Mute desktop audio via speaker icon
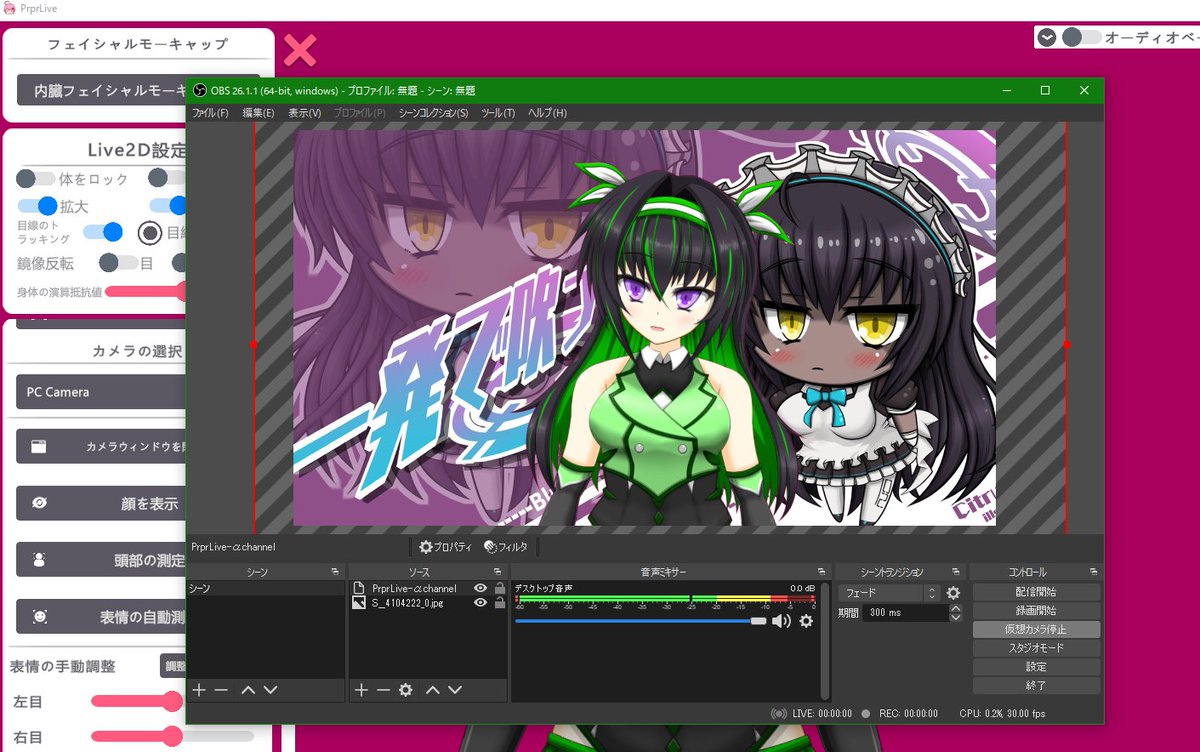Viewport: 1200px width, 752px height. [x=781, y=621]
